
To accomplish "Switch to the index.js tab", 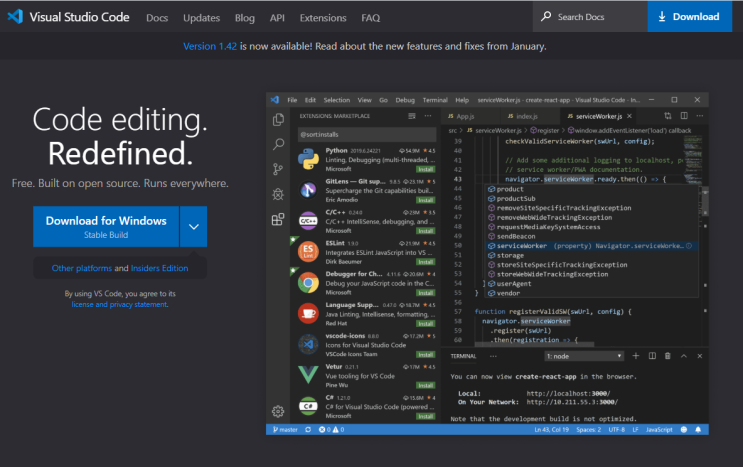I will [527, 116].
